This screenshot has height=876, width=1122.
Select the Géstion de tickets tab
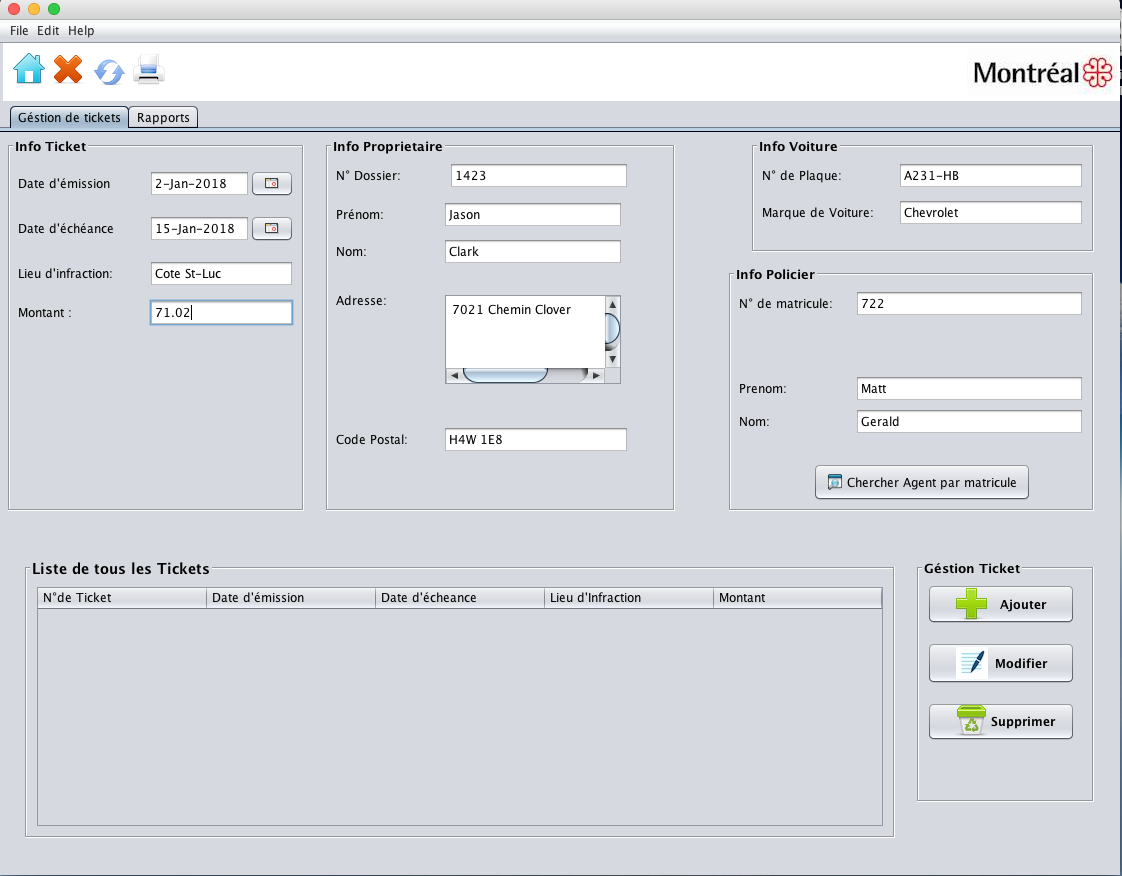point(69,118)
